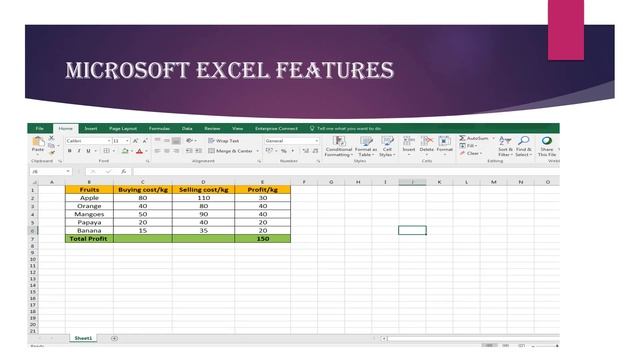
Task: Open the Font Color red A
Action: (140, 151)
